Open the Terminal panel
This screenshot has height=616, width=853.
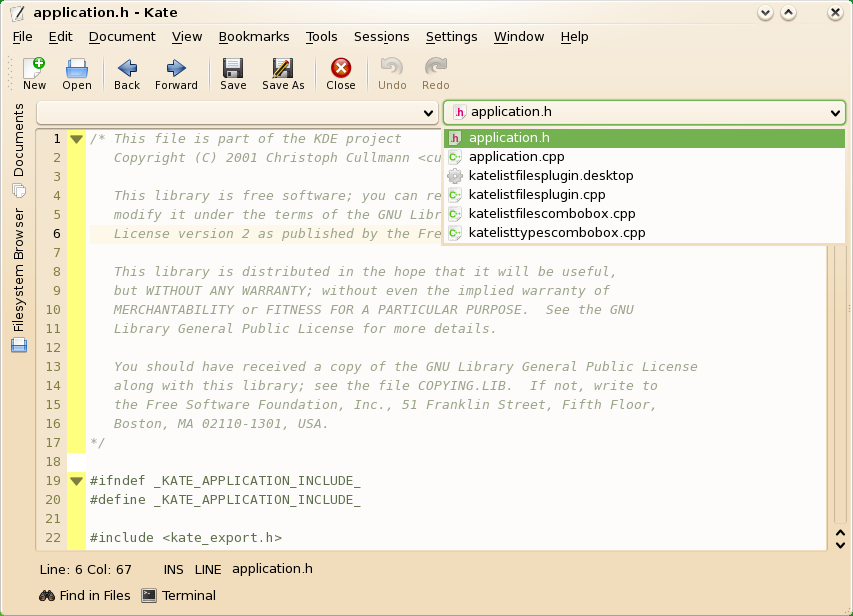[x=179, y=595]
